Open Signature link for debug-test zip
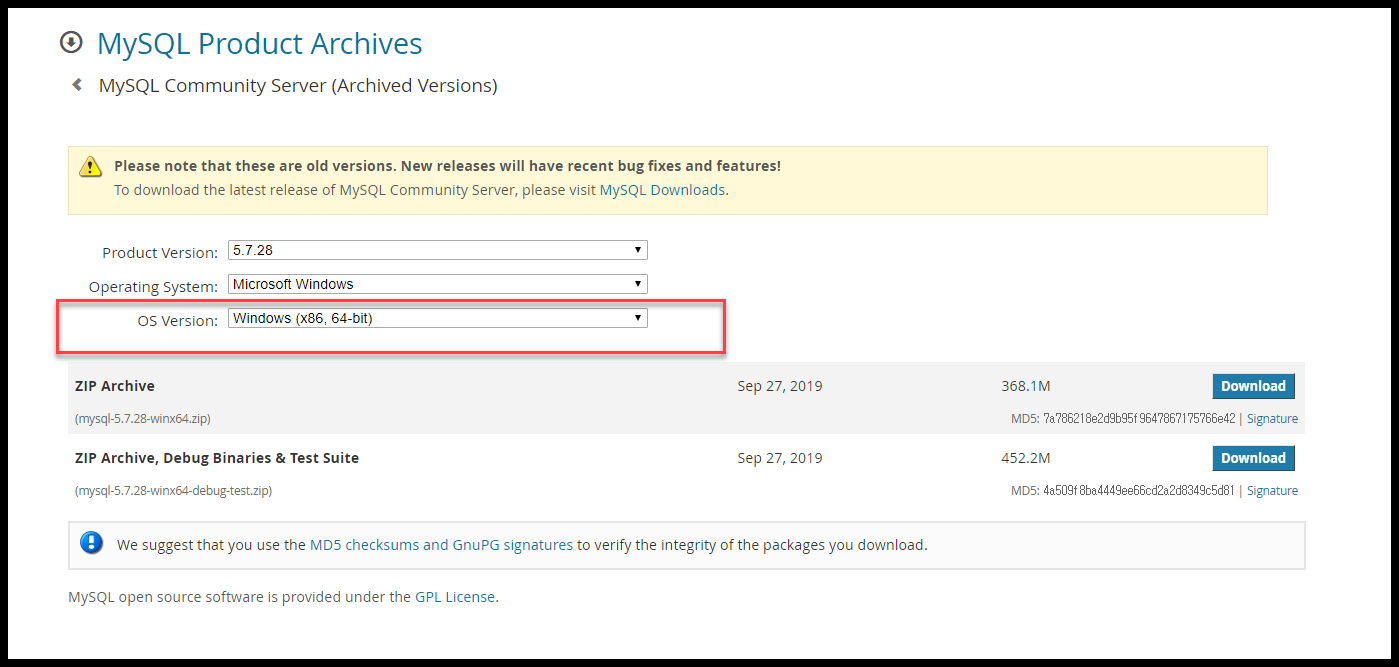This screenshot has width=1399, height=667. (1272, 491)
